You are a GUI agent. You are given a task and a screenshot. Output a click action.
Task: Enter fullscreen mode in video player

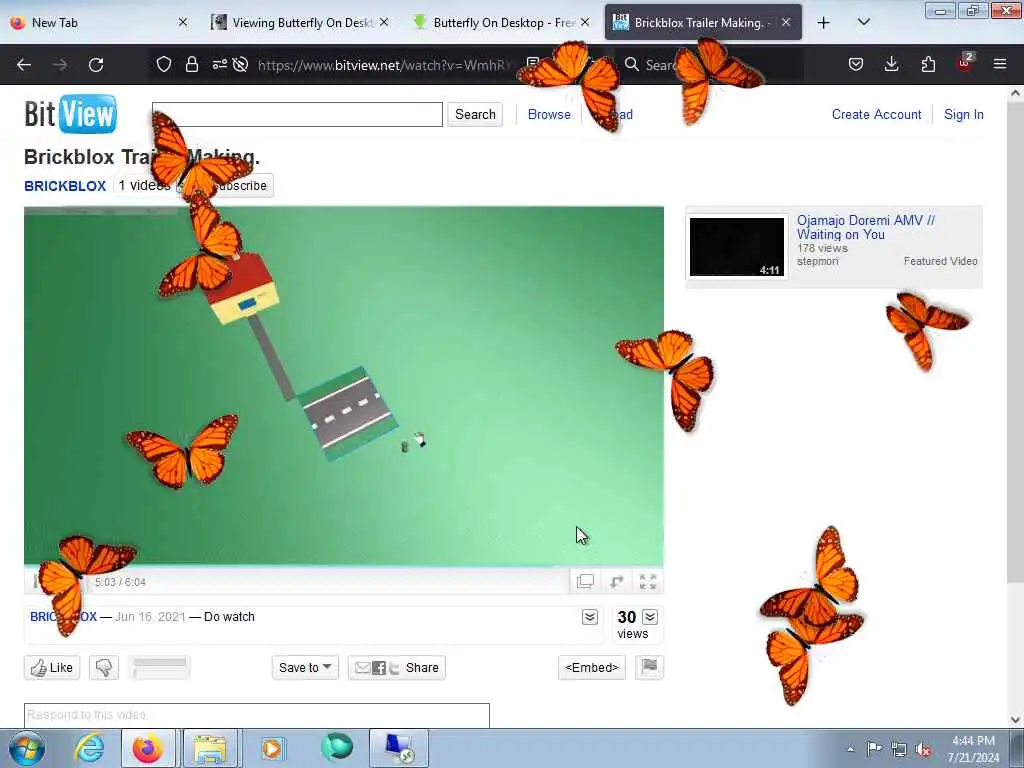(648, 581)
